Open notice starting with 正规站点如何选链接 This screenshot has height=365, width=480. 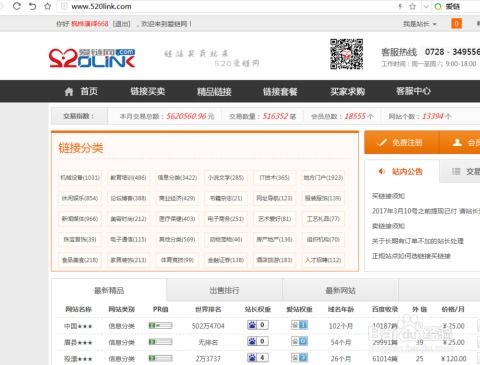(x=411, y=256)
